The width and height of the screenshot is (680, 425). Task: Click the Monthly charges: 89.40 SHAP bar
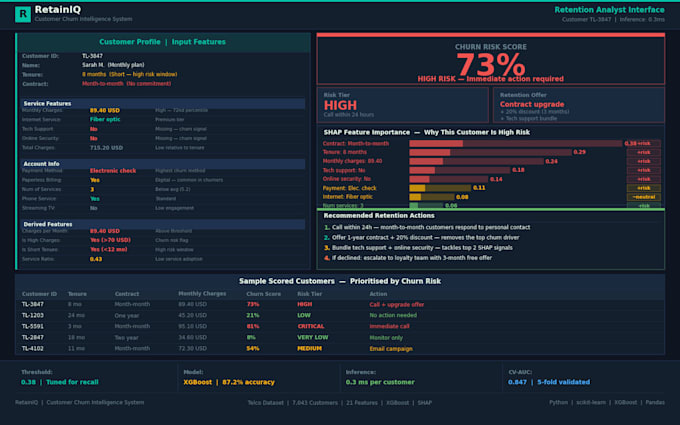(x=476, y=161)
